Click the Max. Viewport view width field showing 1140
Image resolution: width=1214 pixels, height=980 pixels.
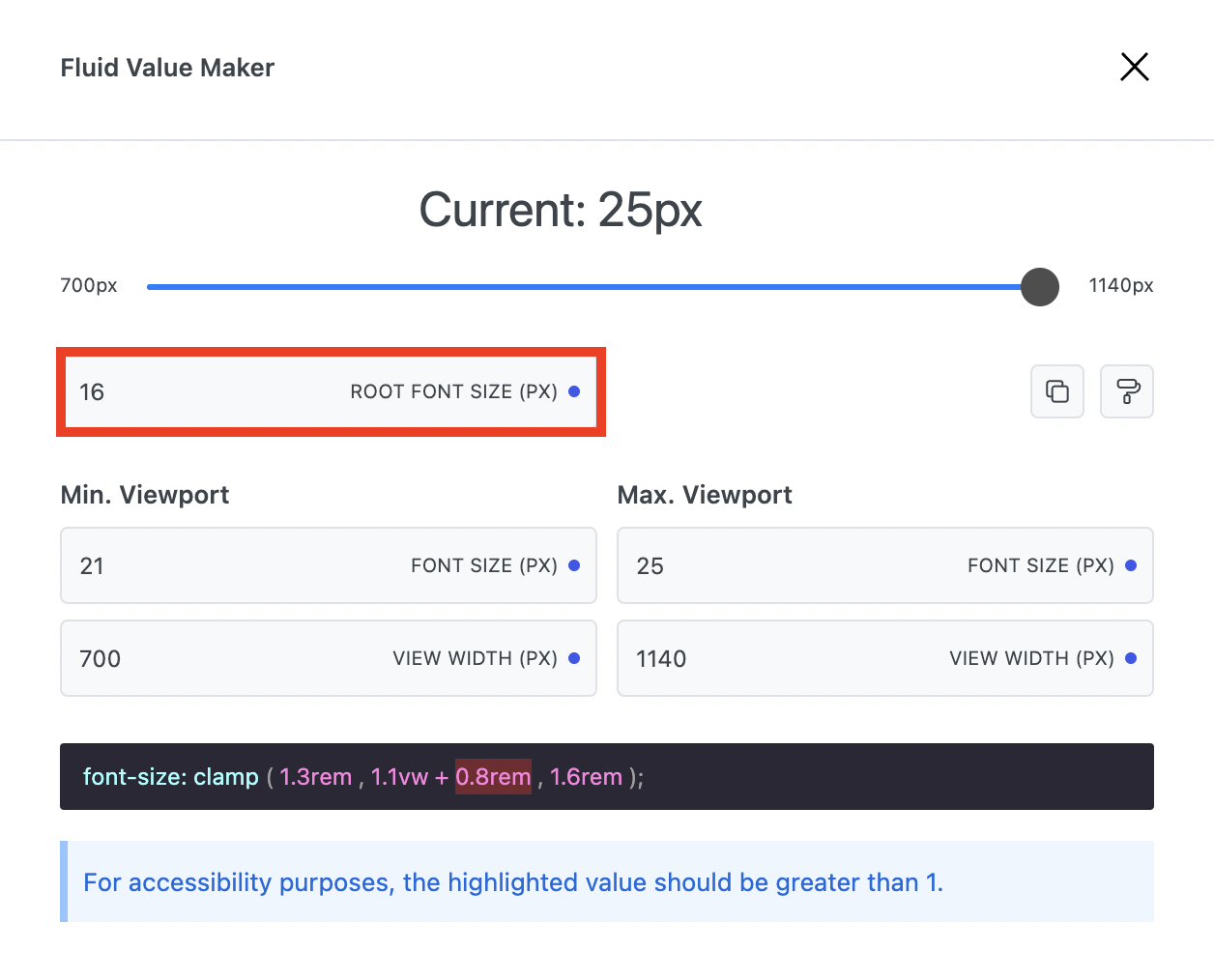[x=773, y=658]
